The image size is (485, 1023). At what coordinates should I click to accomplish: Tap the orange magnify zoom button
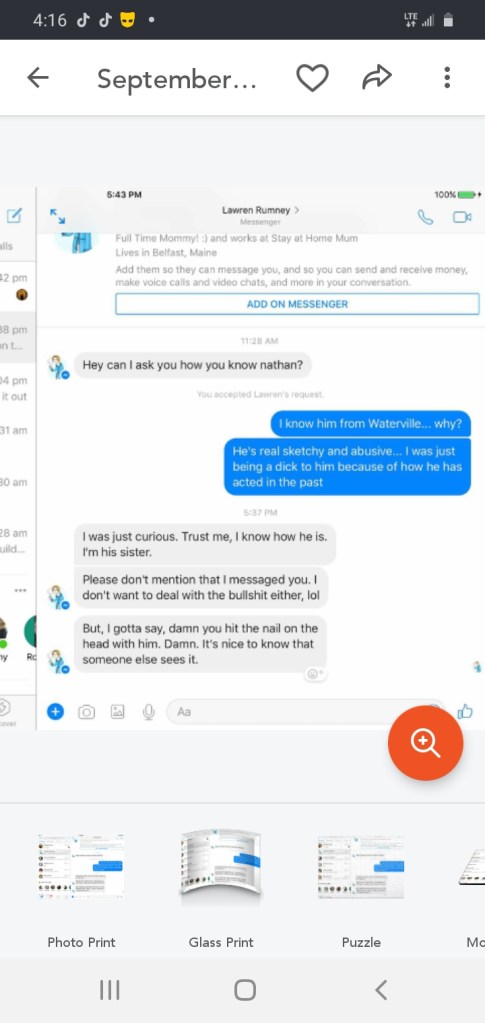pos(426,742)
